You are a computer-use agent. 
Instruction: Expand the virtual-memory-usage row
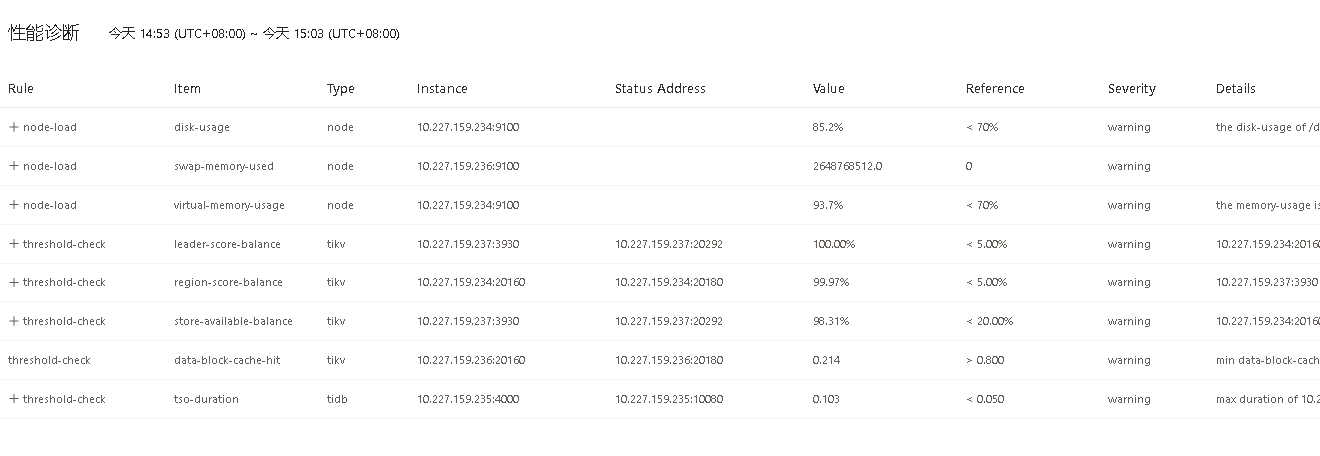(14, 205)
